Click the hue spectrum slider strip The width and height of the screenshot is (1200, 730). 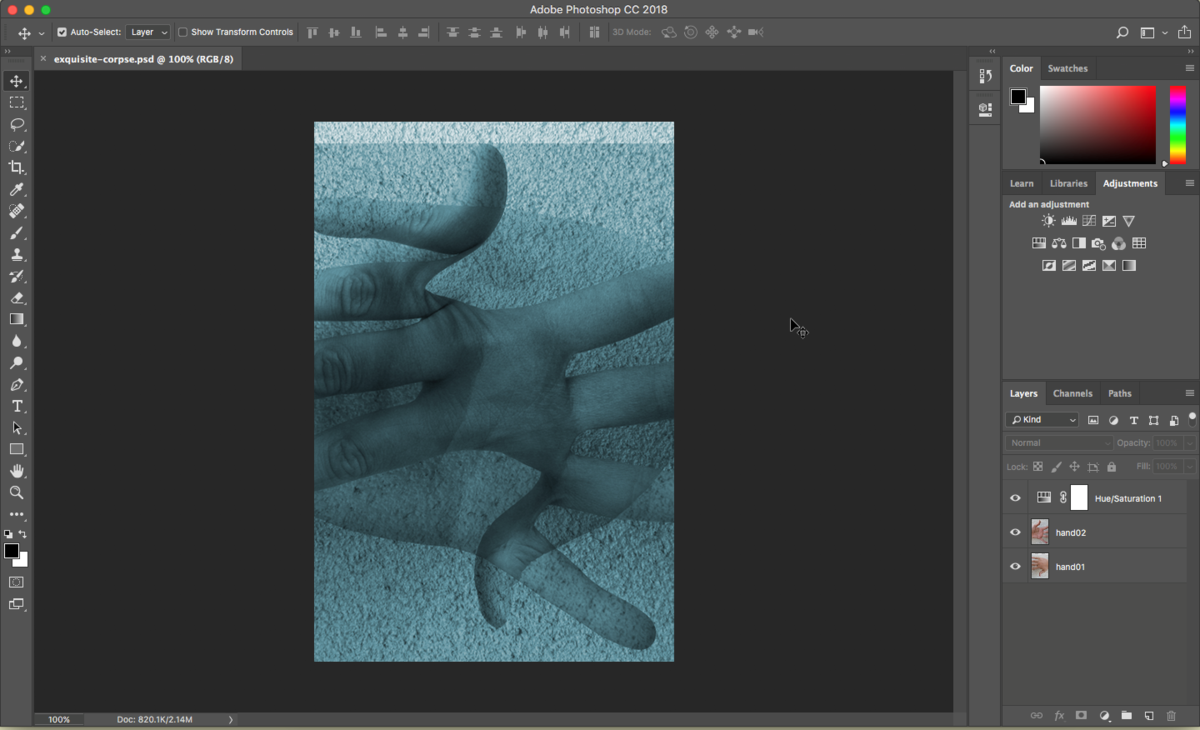(x=1177, y=124)
